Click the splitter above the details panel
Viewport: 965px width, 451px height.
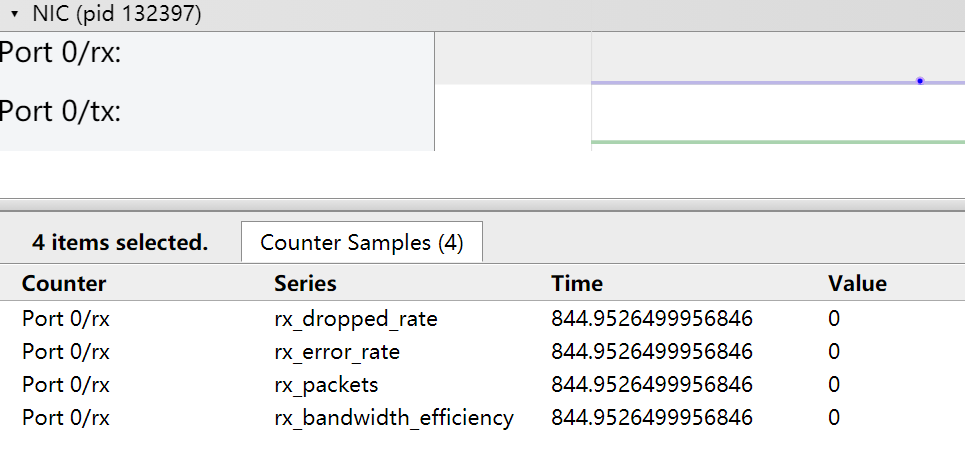482,205
